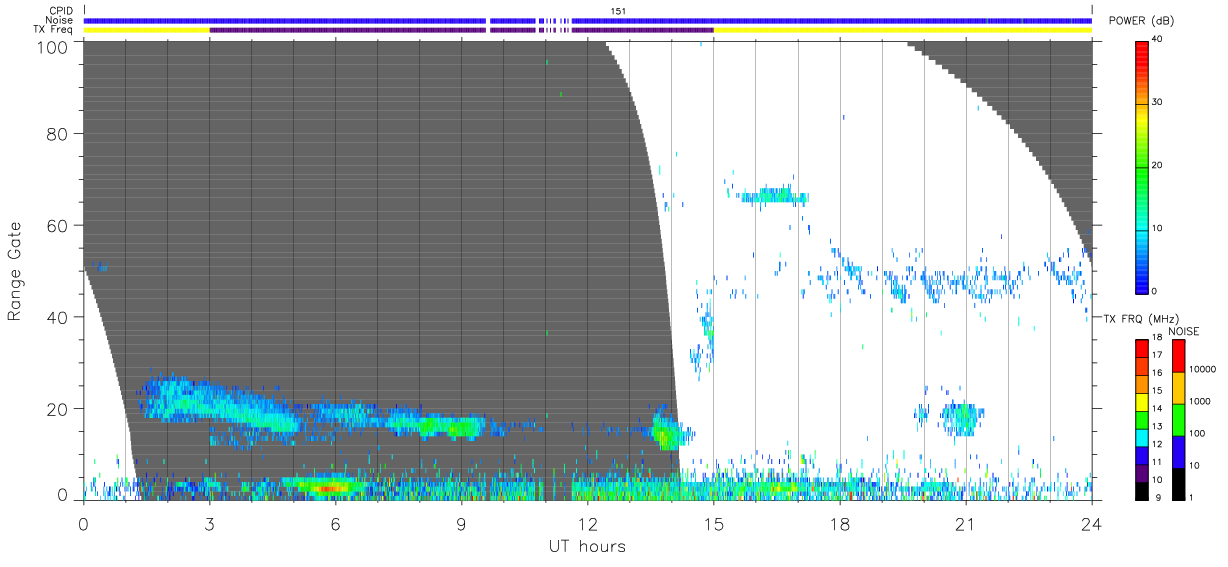
Task: Click the 10000 label on the NOISE scale
Action: [x=1203, y=369]
